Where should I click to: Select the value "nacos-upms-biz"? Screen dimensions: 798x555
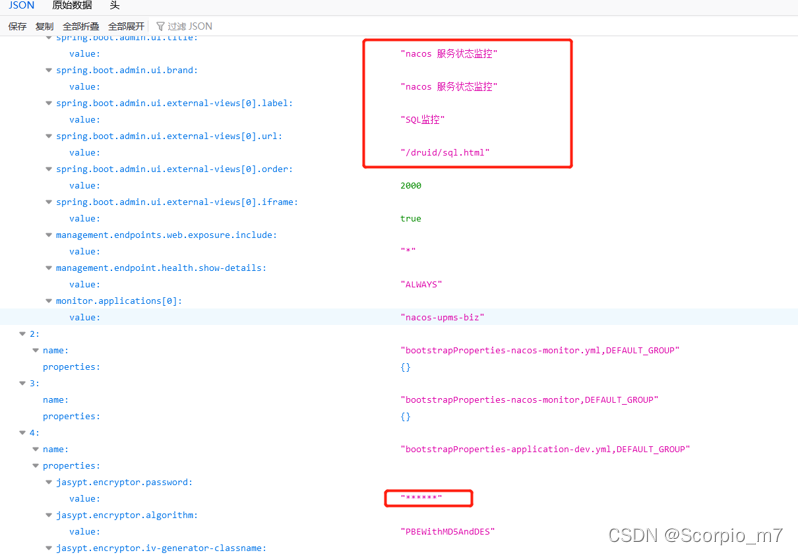442,317
